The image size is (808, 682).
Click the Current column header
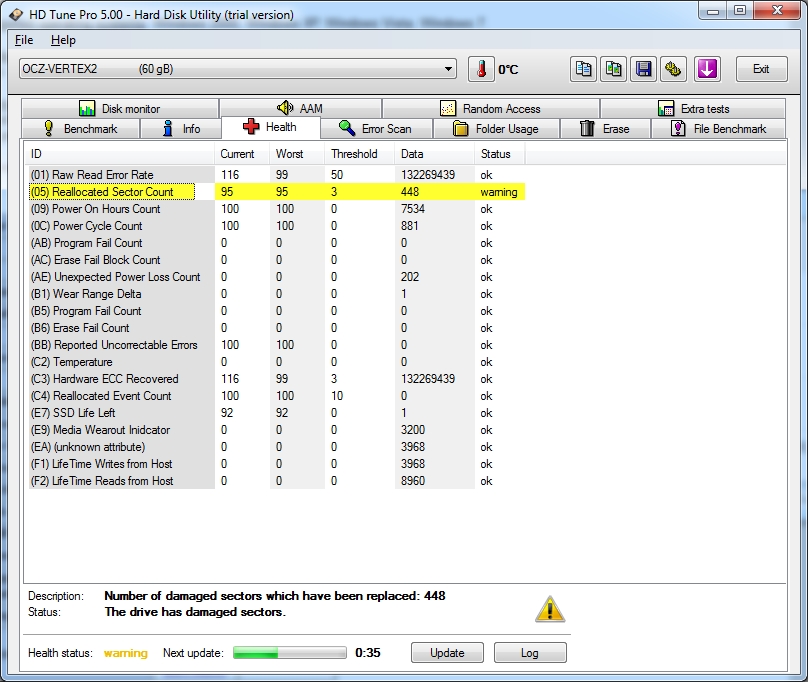click(242, 154)
